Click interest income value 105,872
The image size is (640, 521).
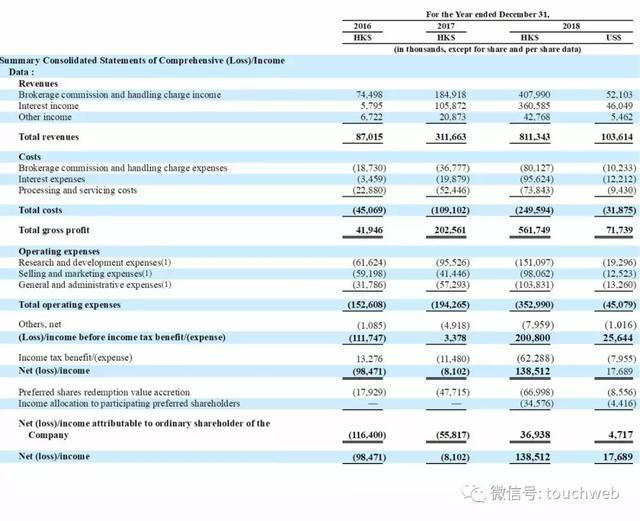[x=450, y=106]
